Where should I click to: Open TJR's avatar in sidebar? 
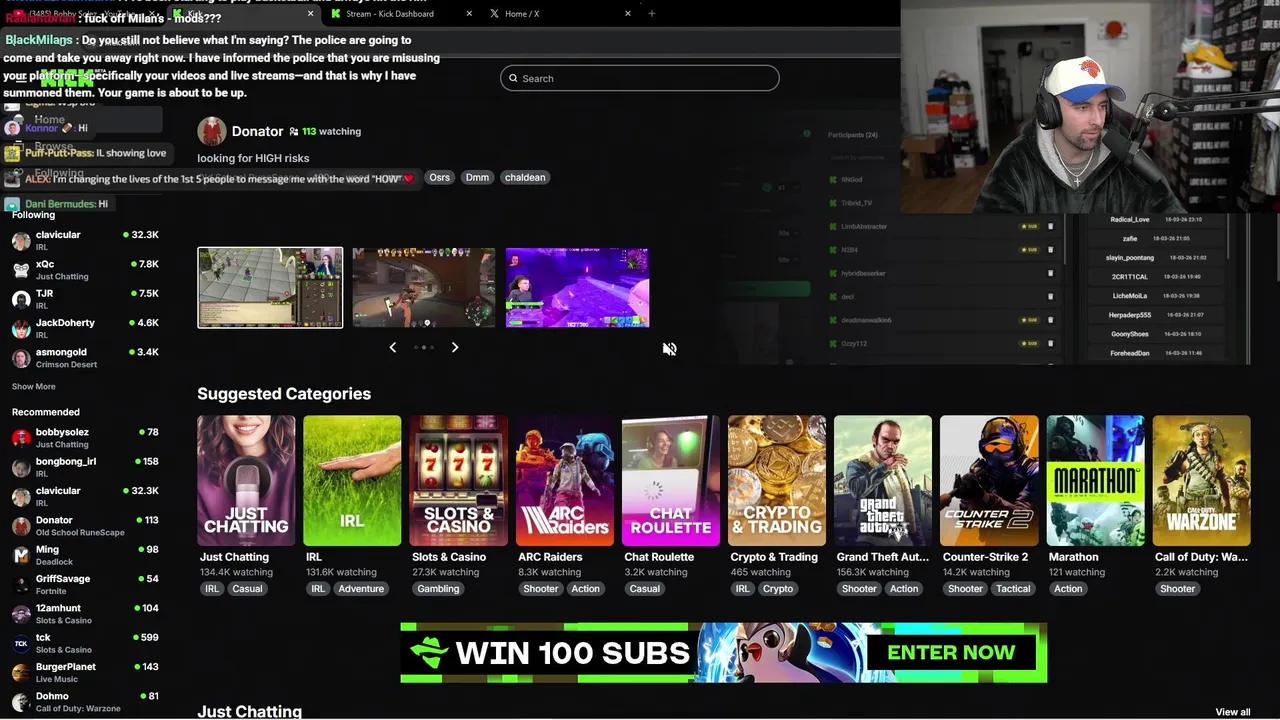click(x=20, y=300)
